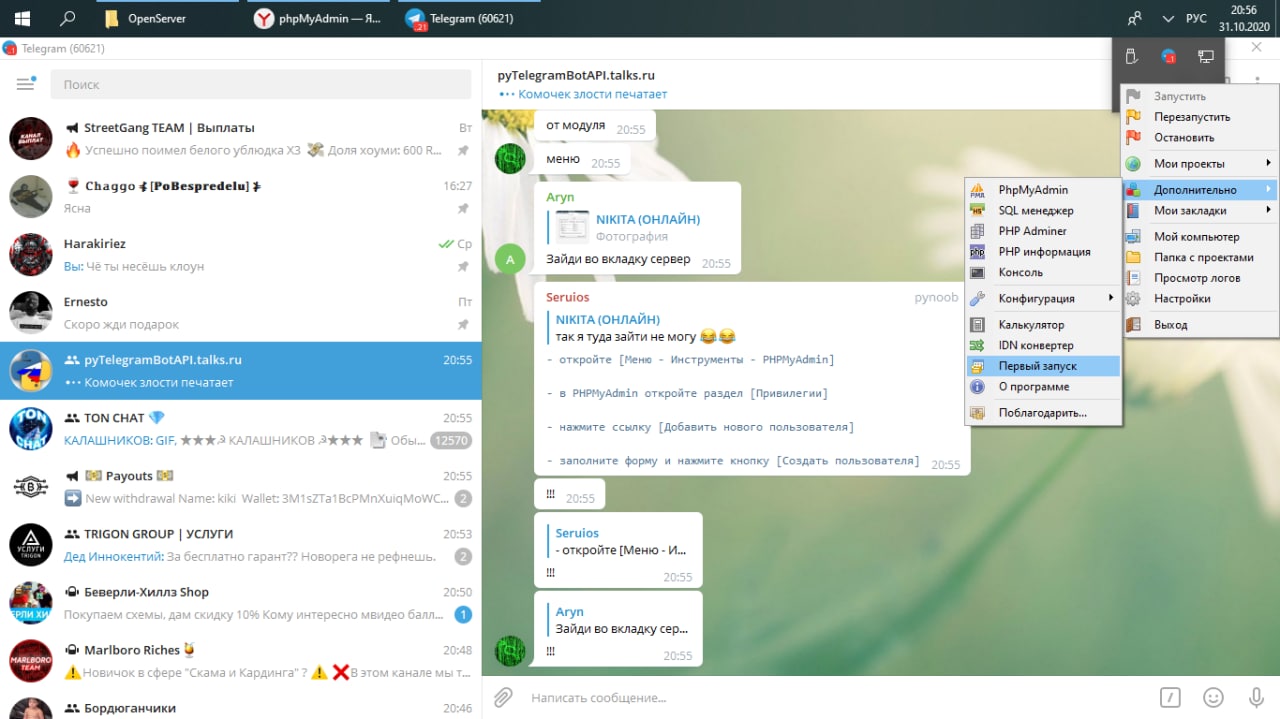Open Ernesto chat
Image resolution: width=1280 pixels, height=719 pixels.
click(x=241, y=313)
